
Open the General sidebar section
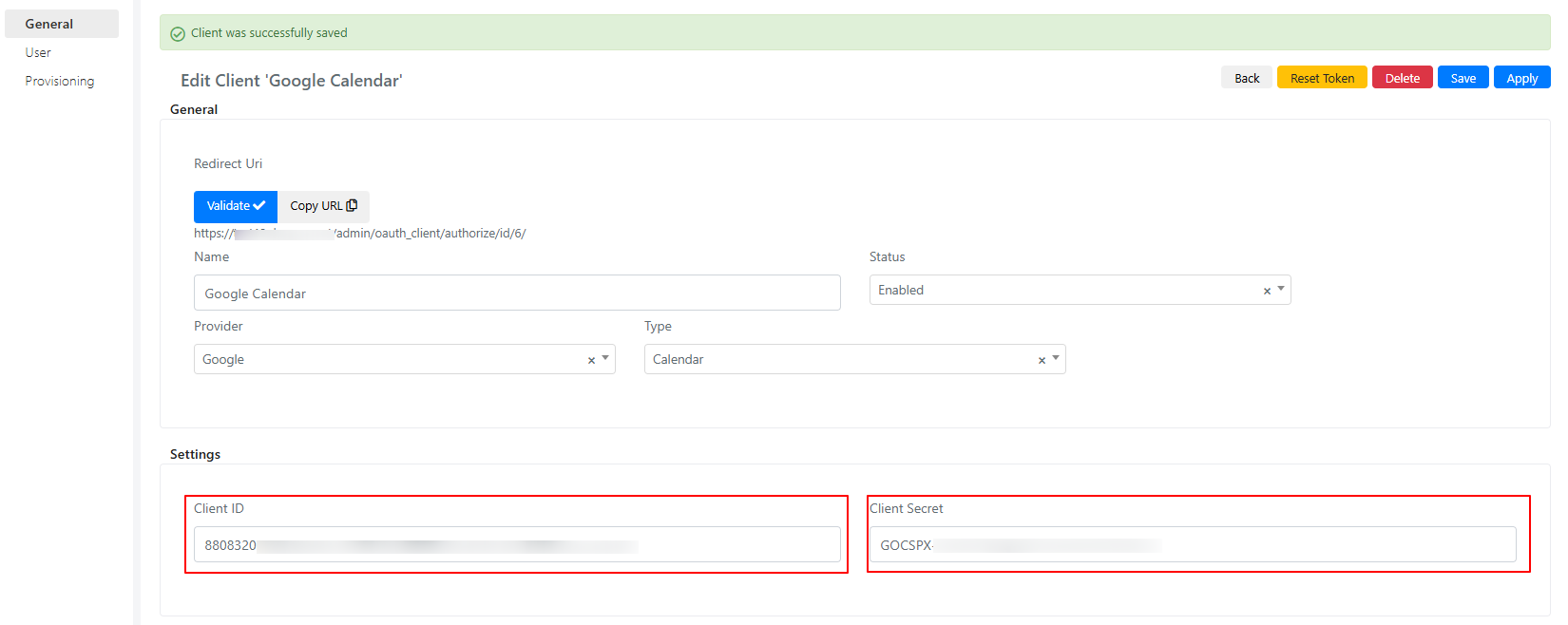click(62, 24)
